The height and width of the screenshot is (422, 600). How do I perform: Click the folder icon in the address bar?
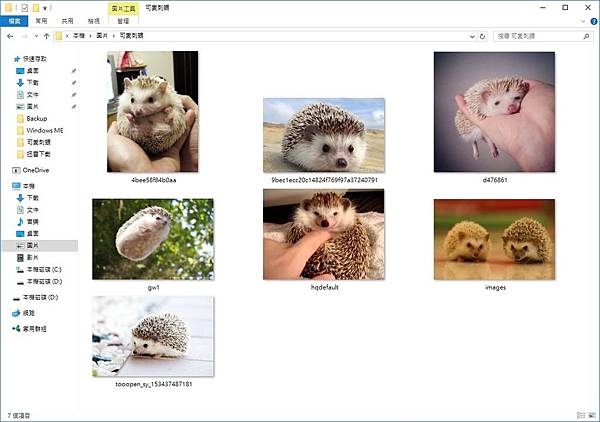pos(59,36)
